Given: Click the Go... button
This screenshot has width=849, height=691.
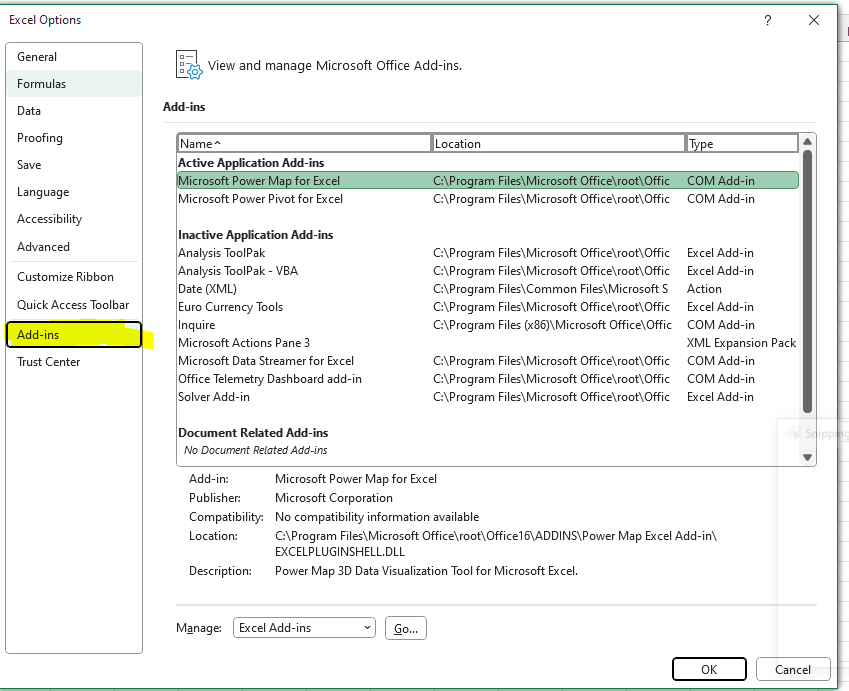Looking at the screenshot, I should (406, 628).
